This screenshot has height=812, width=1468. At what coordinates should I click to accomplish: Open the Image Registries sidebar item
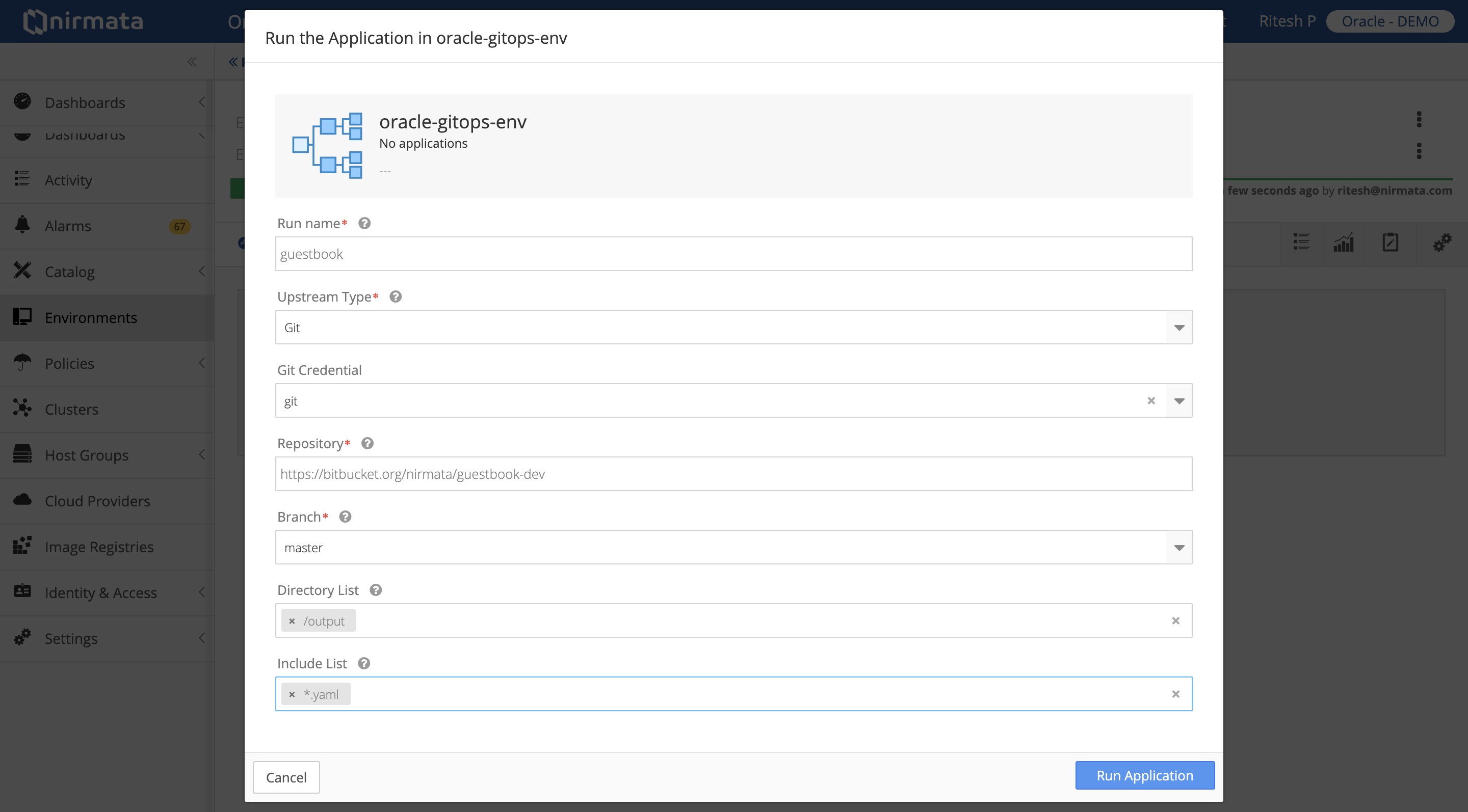[x=98, y=546]
